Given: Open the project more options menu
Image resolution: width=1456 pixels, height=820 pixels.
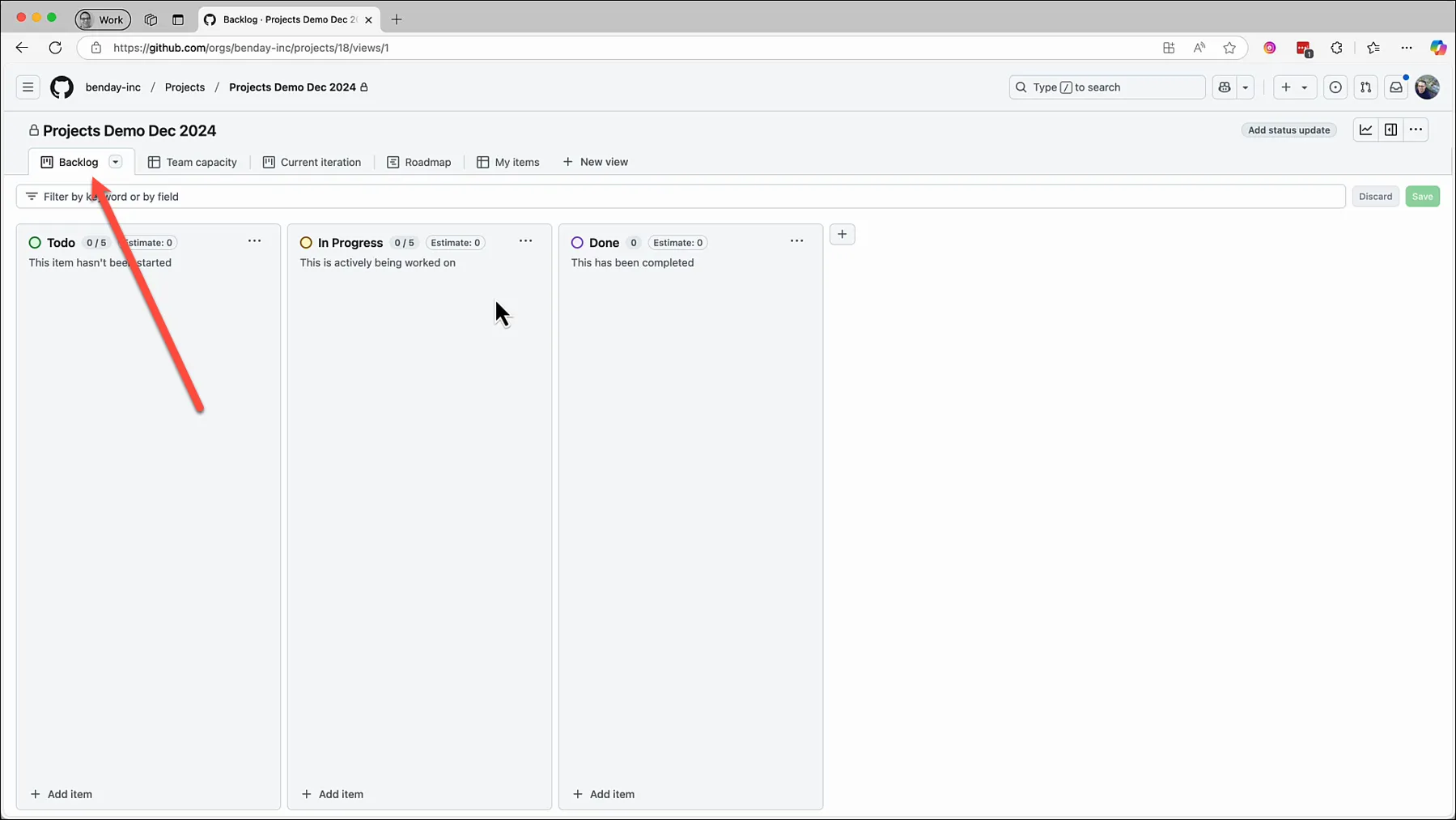Looking at the screenshot, I should pos(1416,130).
